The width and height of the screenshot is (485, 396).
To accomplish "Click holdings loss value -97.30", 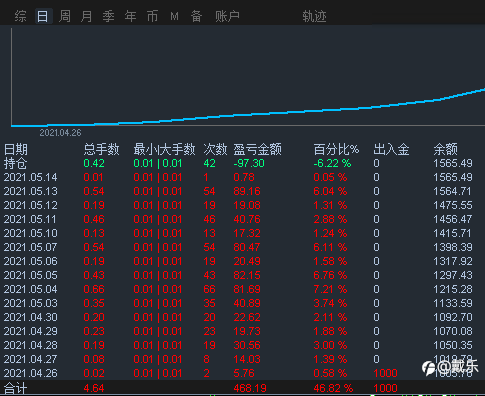I will [249, 163].
